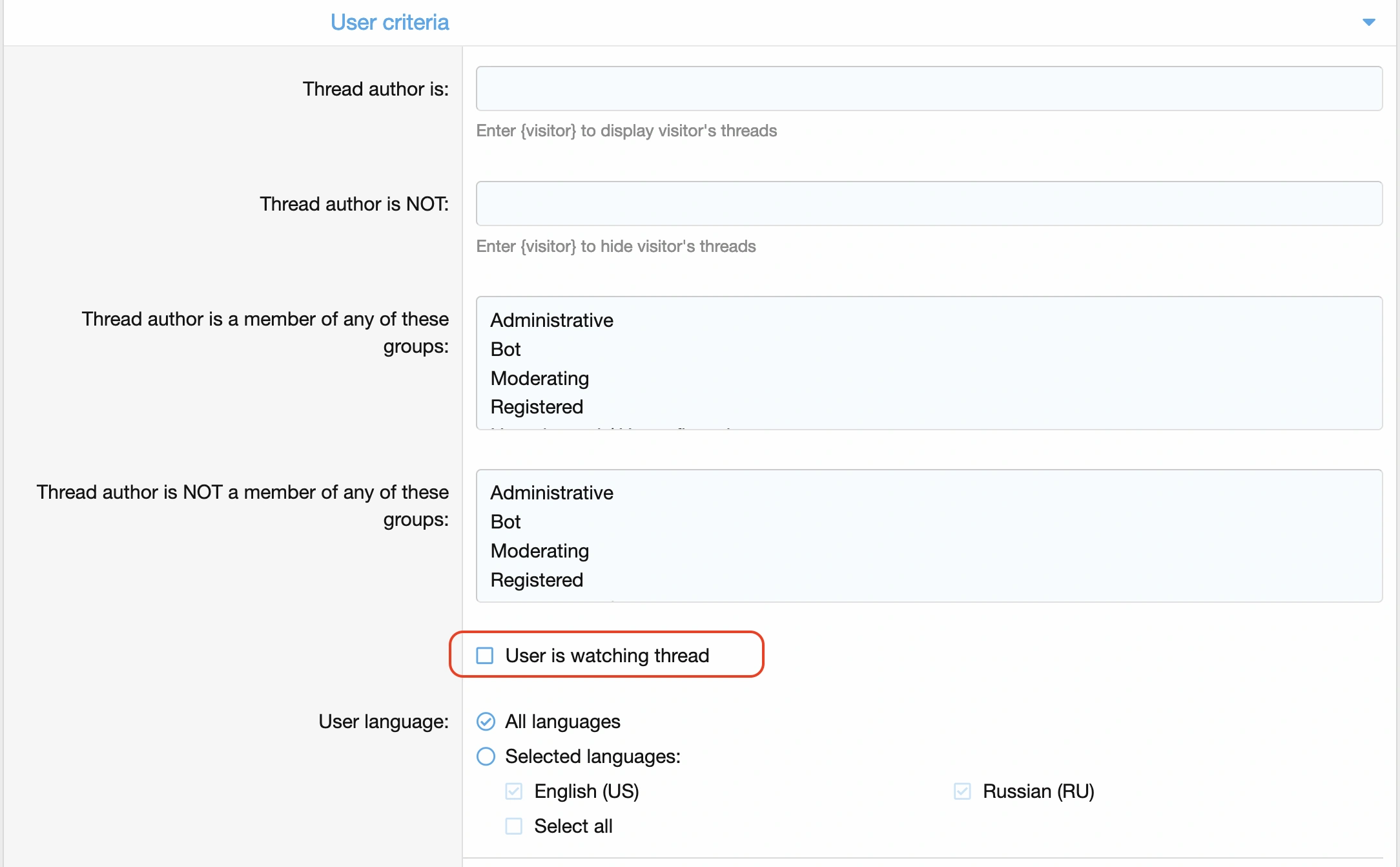Enable the User is watching thread checkbox
The height and width of the screenshot is (867, 1400).
pos(485,656)
